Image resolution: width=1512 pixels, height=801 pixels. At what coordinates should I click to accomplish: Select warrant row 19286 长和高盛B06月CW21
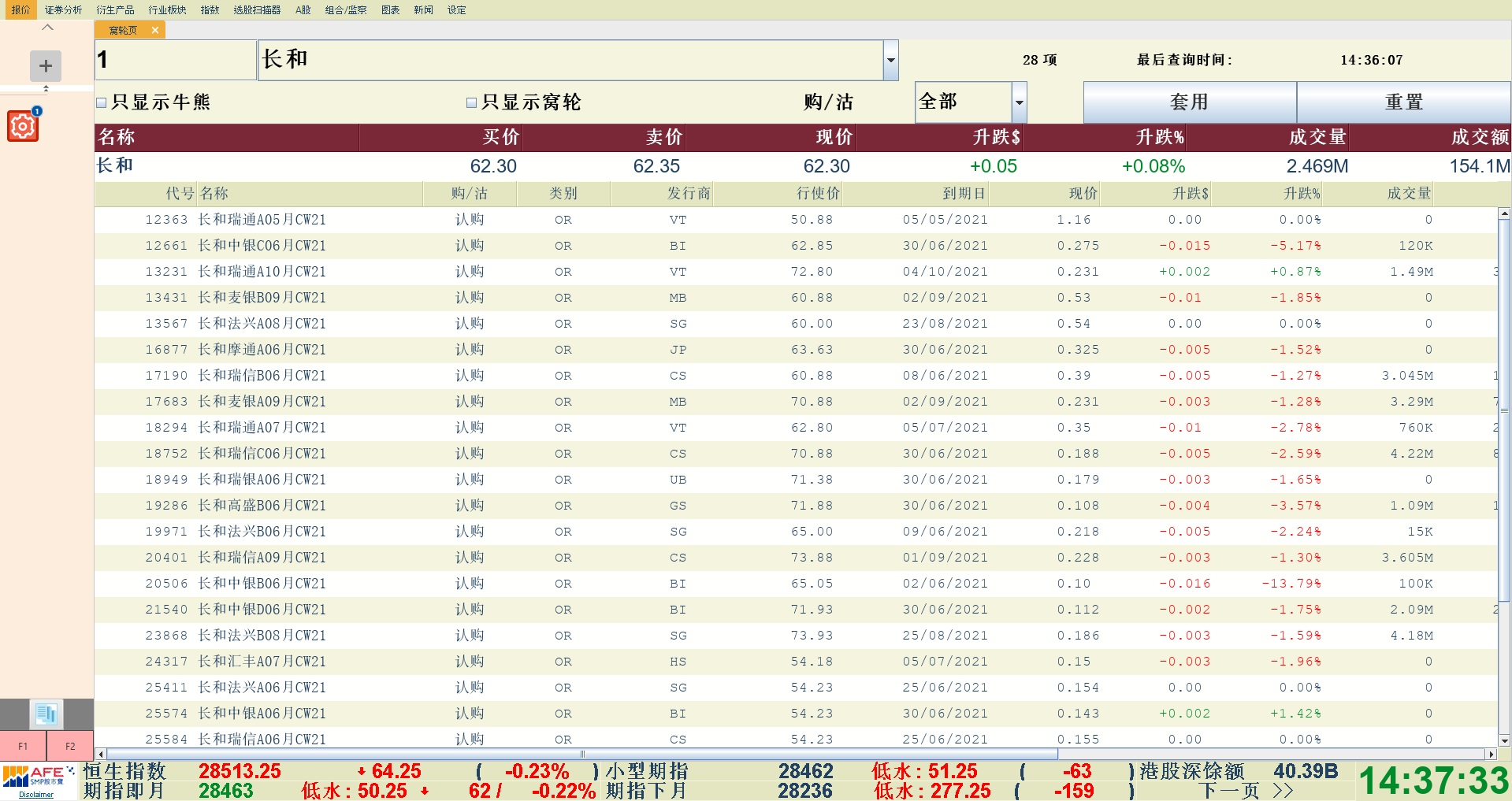pyautogui.click(x=796, y=506)
